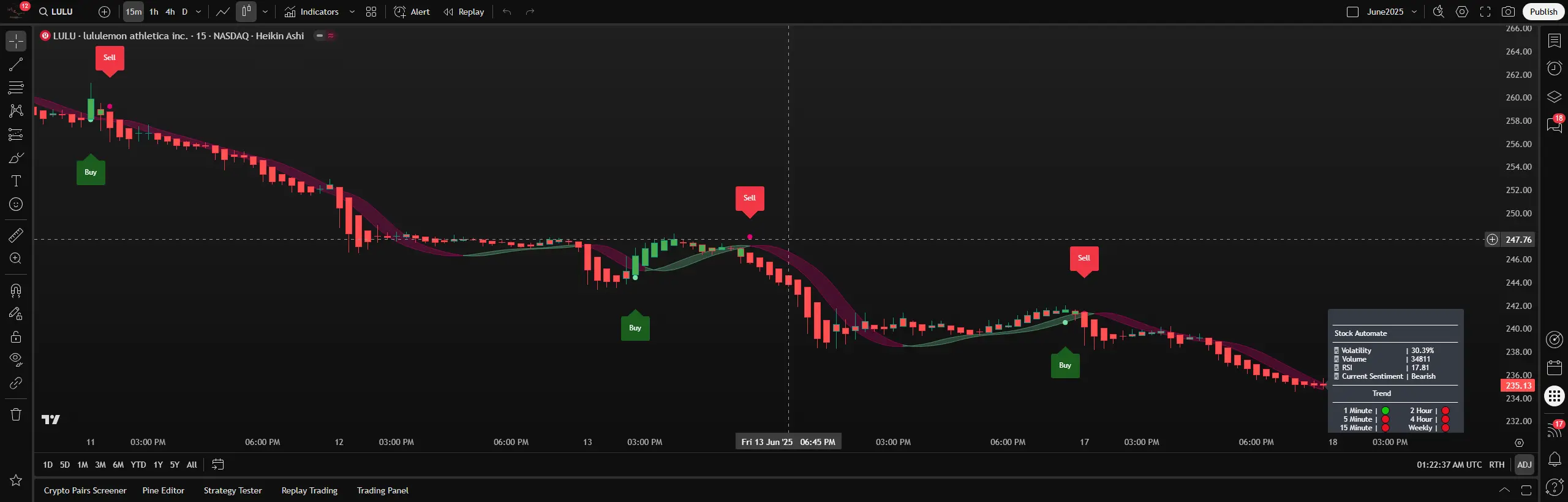Open the Fibonacci retracement tools
1568x502 pixels.
click(16, 88)
